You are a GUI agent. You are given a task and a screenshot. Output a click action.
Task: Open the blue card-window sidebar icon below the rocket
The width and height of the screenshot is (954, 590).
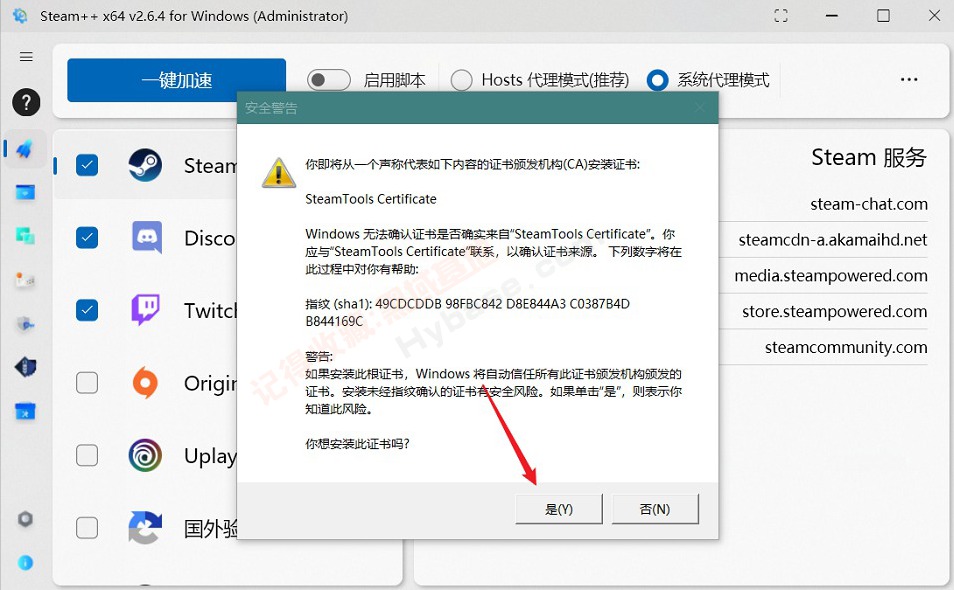point(25,193)
